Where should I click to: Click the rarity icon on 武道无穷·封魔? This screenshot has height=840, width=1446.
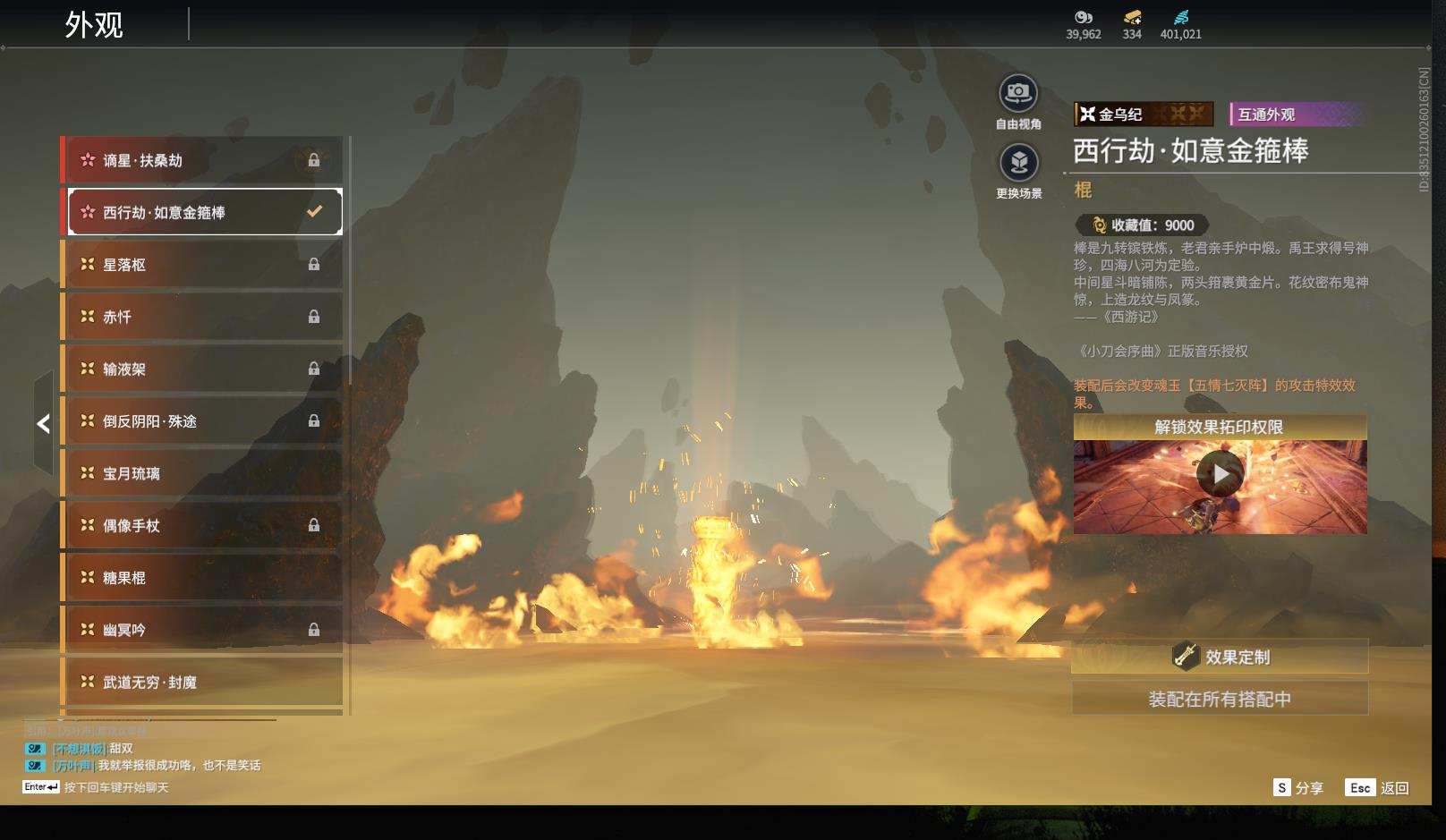[x=88, y=682]
